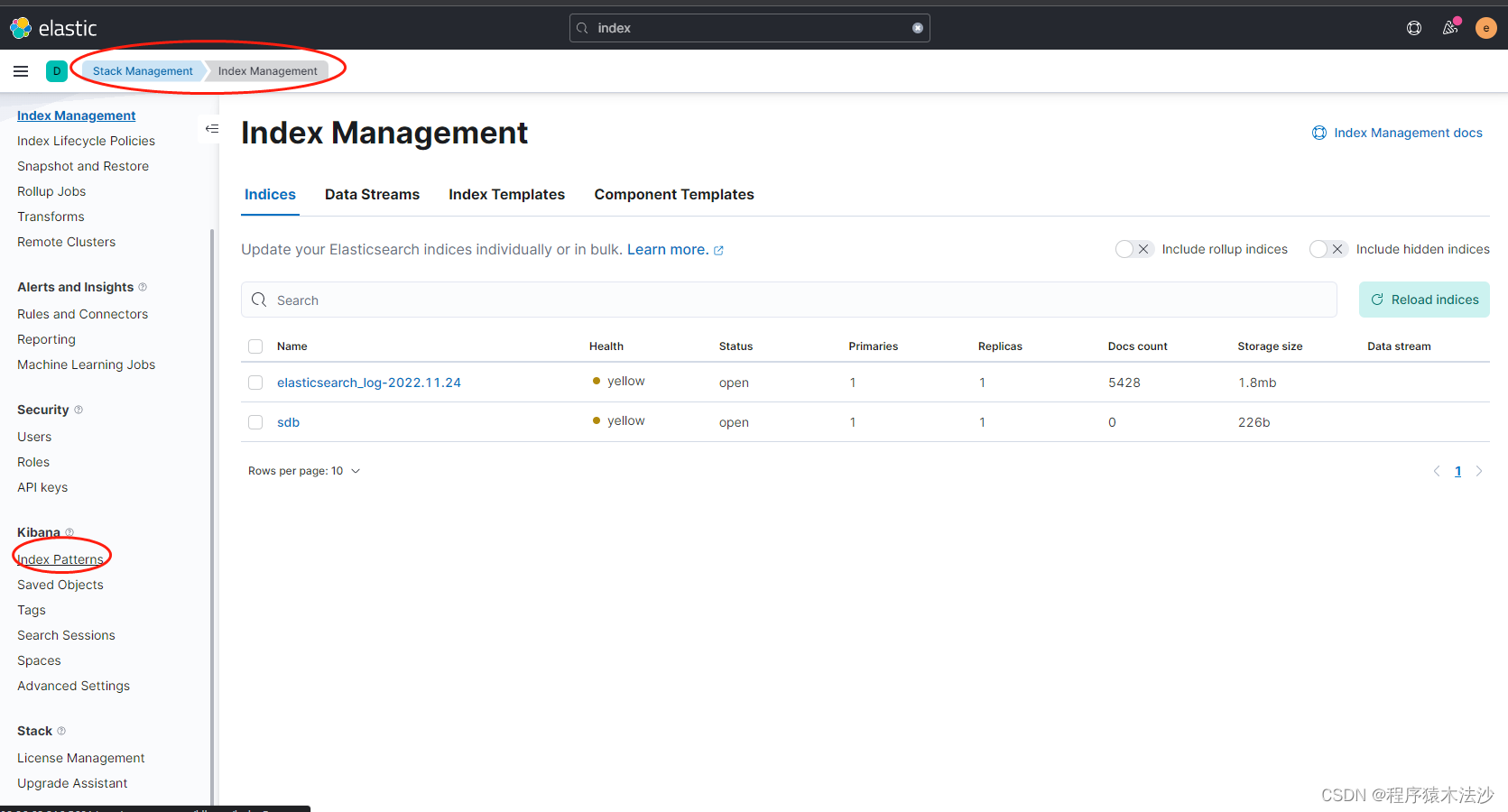
Task: Focus the global search bar
Action: [749, 28]
